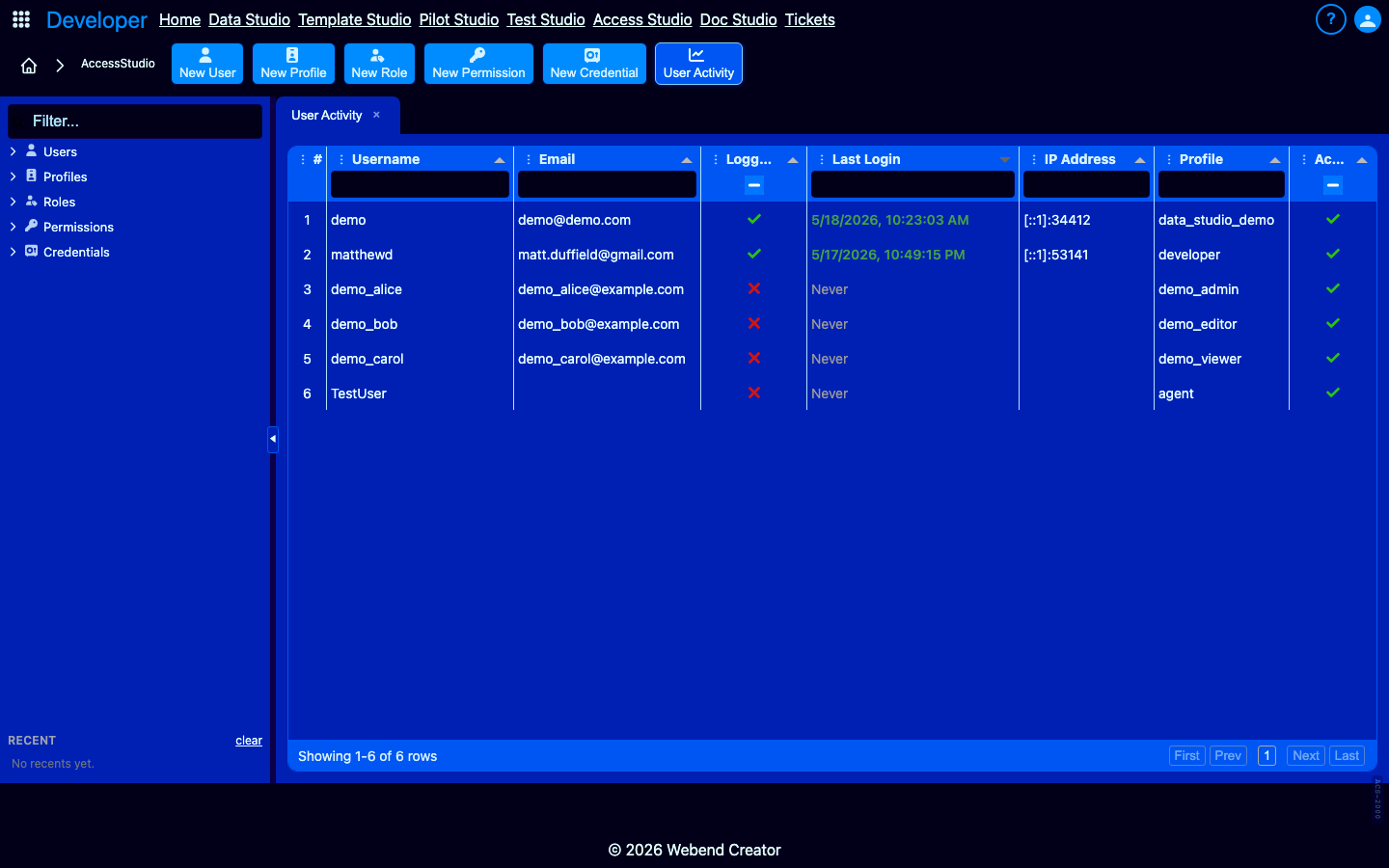Sort by Last Login using its sort arrow

(x=1005, y=160)
